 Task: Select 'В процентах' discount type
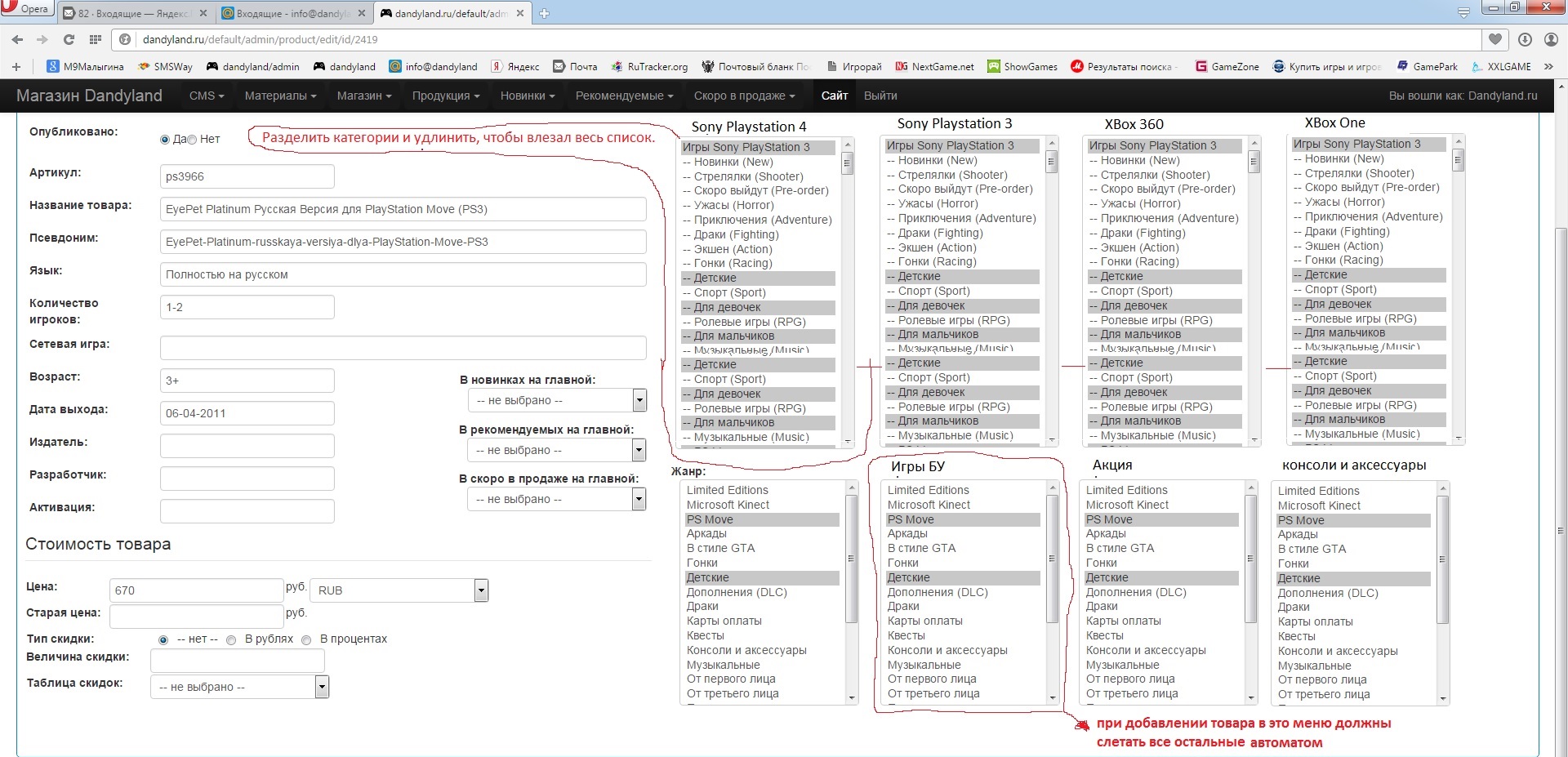[x=306, y=640]
